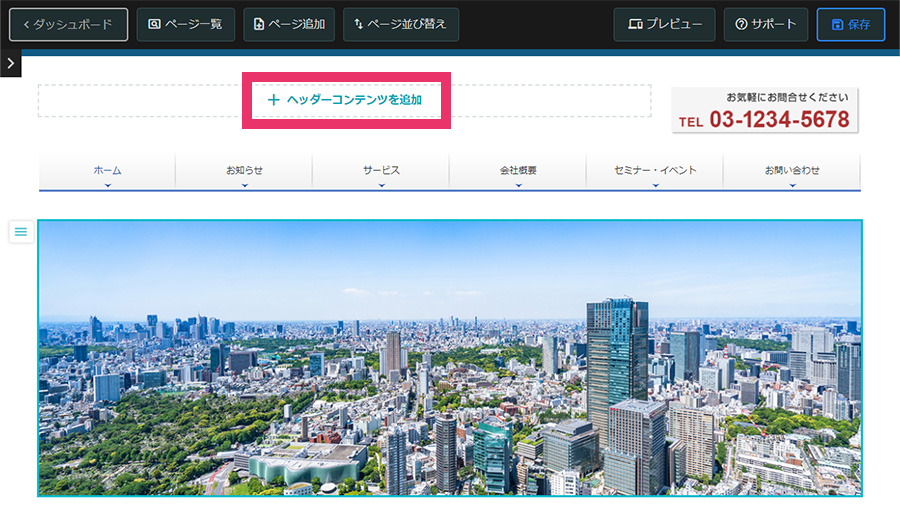Select the 会社概要 navigation item
The width and height of the screenshot is (900, 505).
coord(518,170)
